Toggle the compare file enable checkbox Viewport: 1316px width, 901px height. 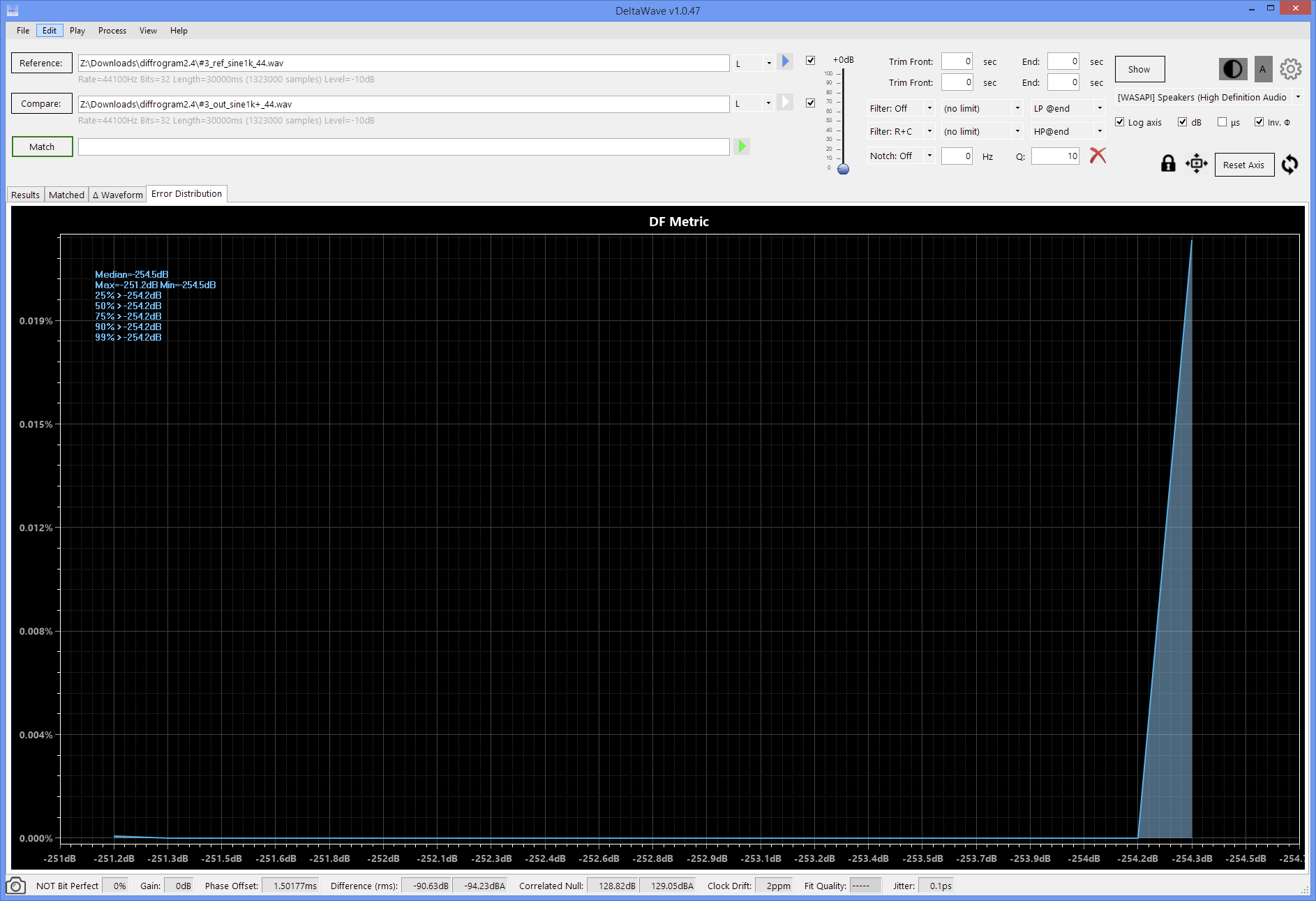tap(810, 103)
